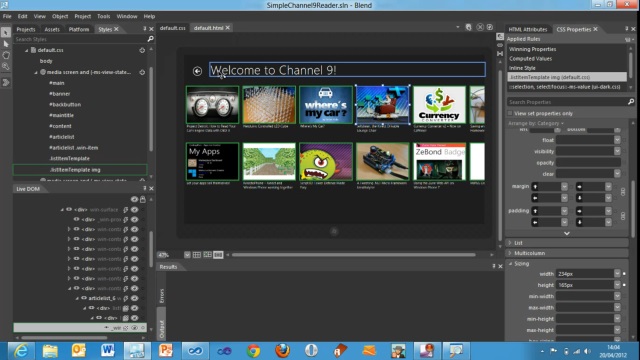Click the target icon beside default.css

click(x=142, y=50)
